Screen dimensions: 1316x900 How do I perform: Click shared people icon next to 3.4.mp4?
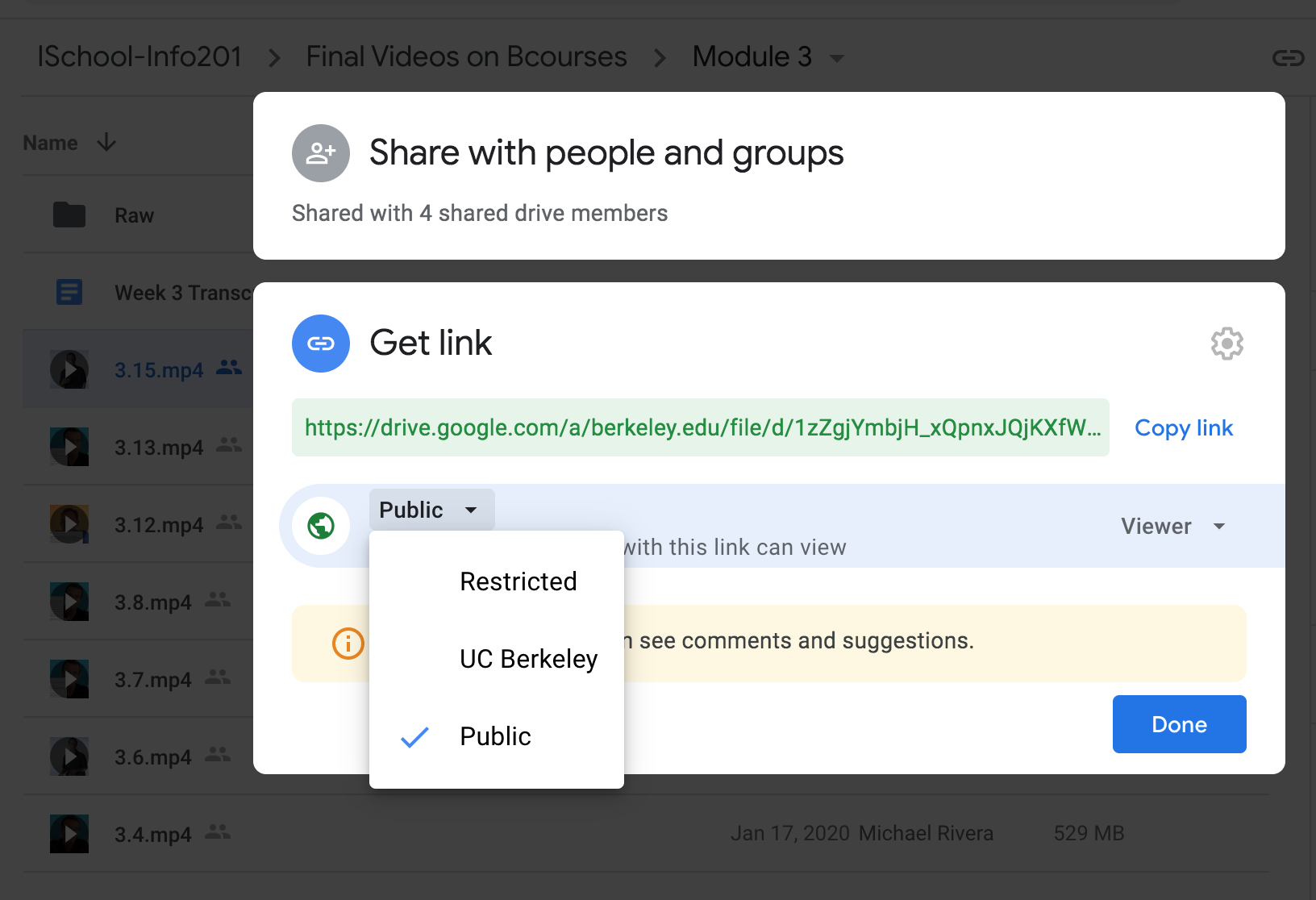pos(218,831)
